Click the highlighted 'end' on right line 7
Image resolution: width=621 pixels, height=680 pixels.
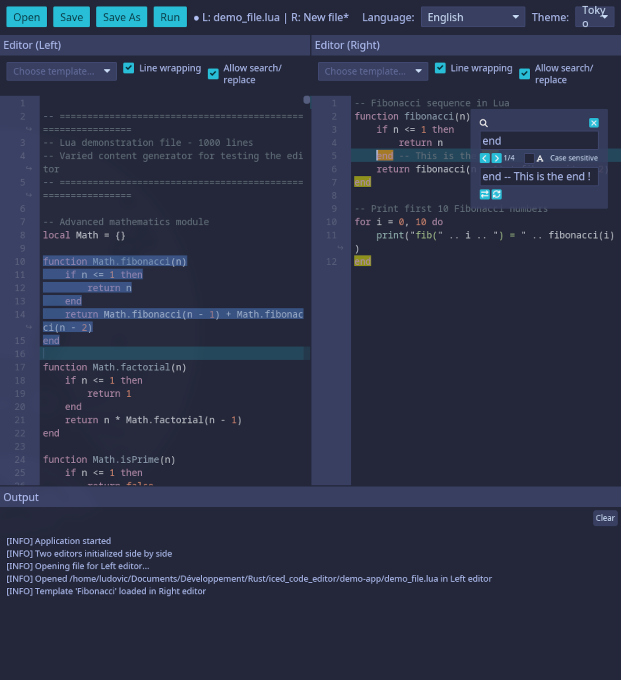(x=363, y=182)
